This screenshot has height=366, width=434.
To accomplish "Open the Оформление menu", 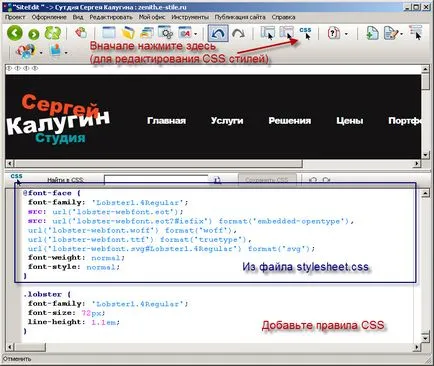I will pyautogui.click(x=49, y=17).
